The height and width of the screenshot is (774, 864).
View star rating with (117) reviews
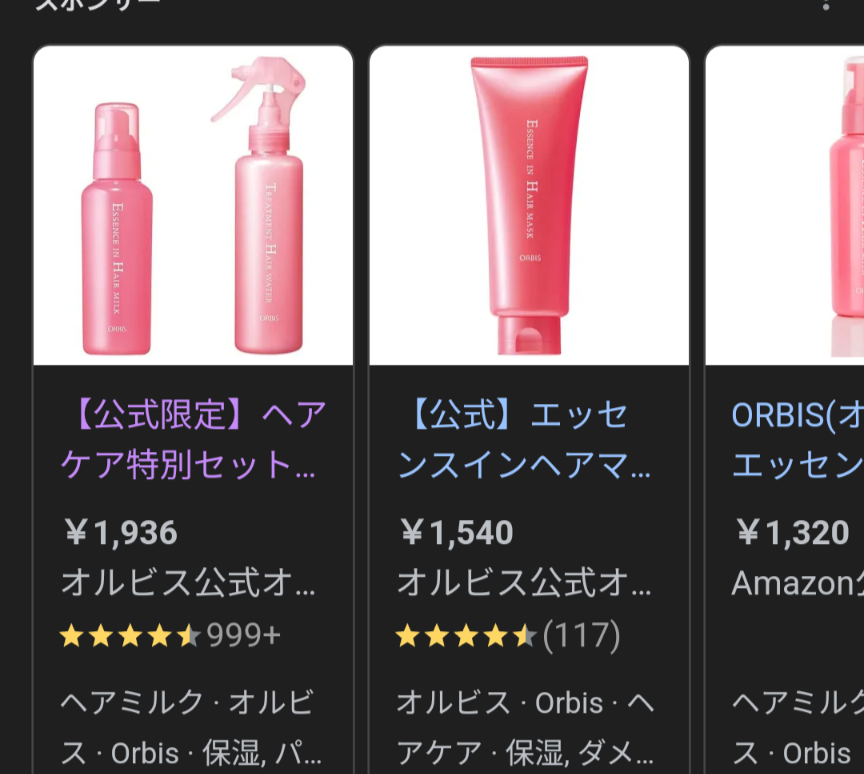tap(466, 635)
